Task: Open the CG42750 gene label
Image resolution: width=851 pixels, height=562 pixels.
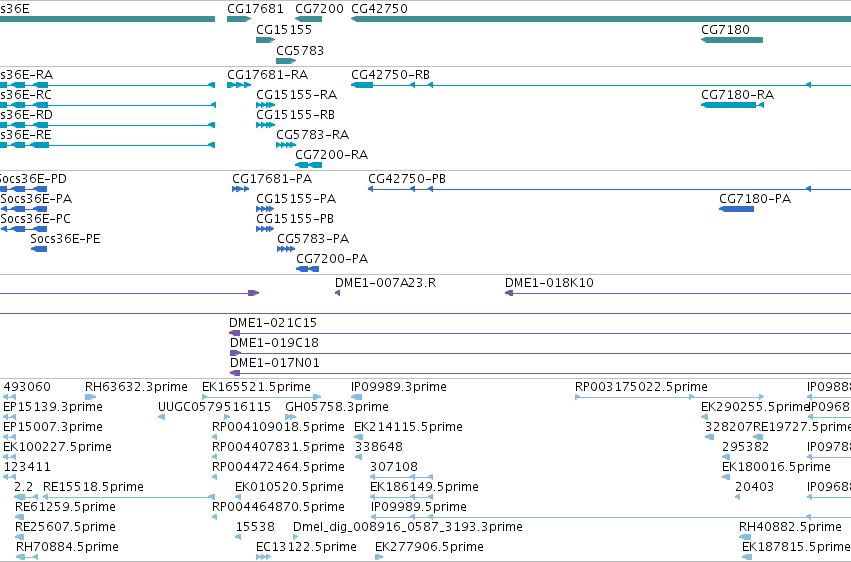Action: pyautogui.click(x=379, y=9)
